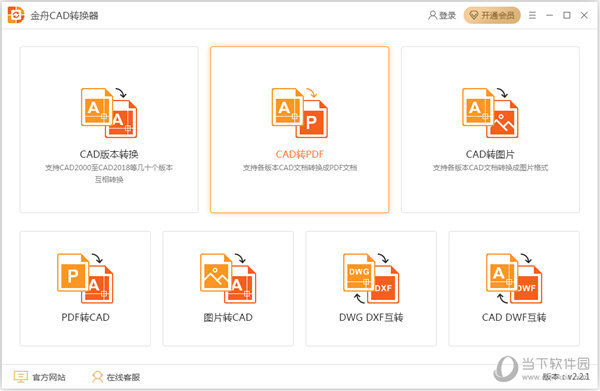
Task: Click the 登录 login user icon
Action: pos(432,15)
